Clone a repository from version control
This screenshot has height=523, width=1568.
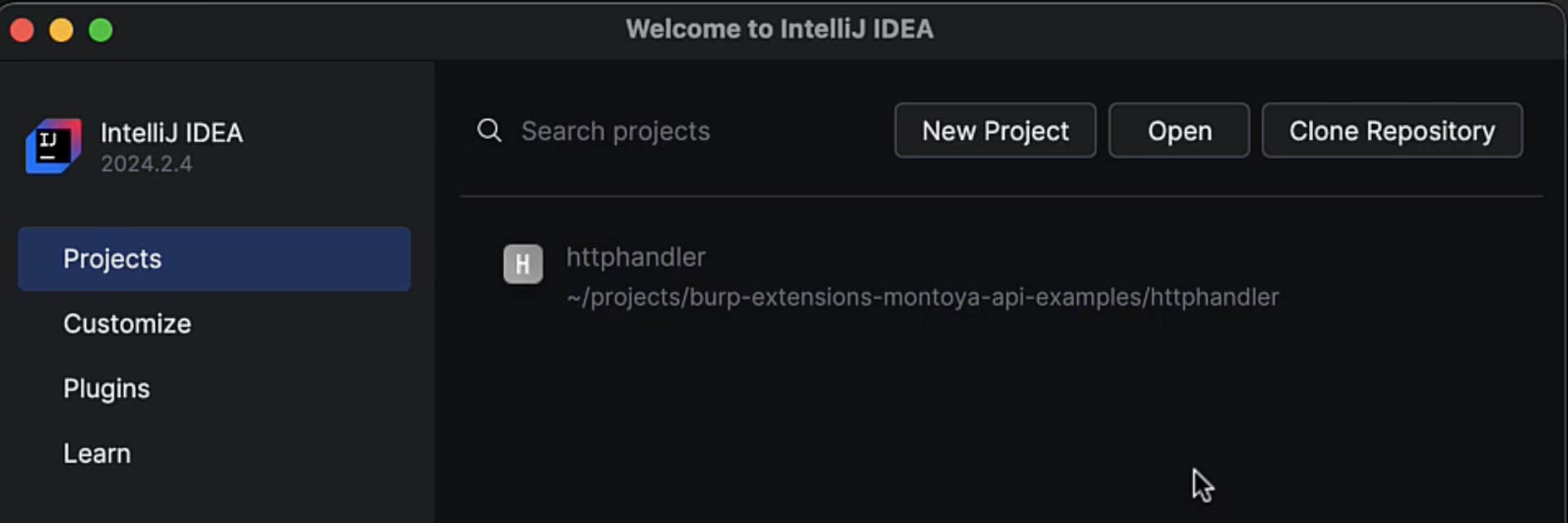(x=1391, y=130)
